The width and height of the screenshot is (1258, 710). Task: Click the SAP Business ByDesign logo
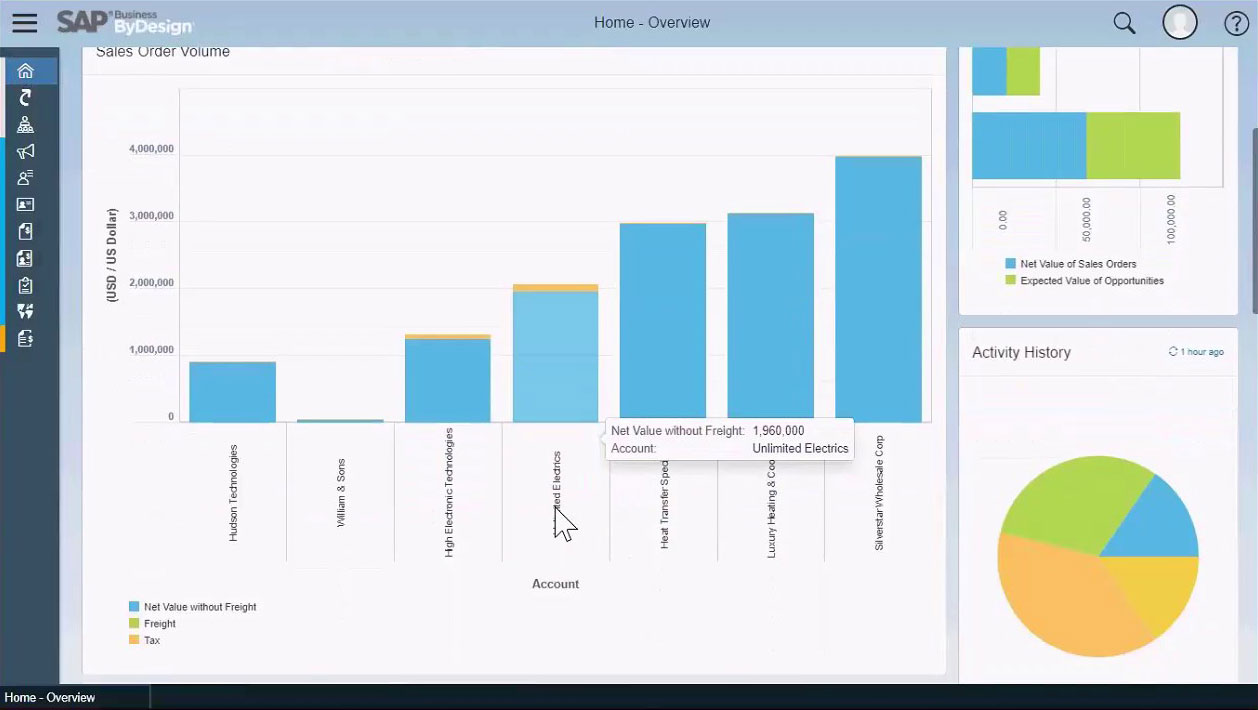125,22
